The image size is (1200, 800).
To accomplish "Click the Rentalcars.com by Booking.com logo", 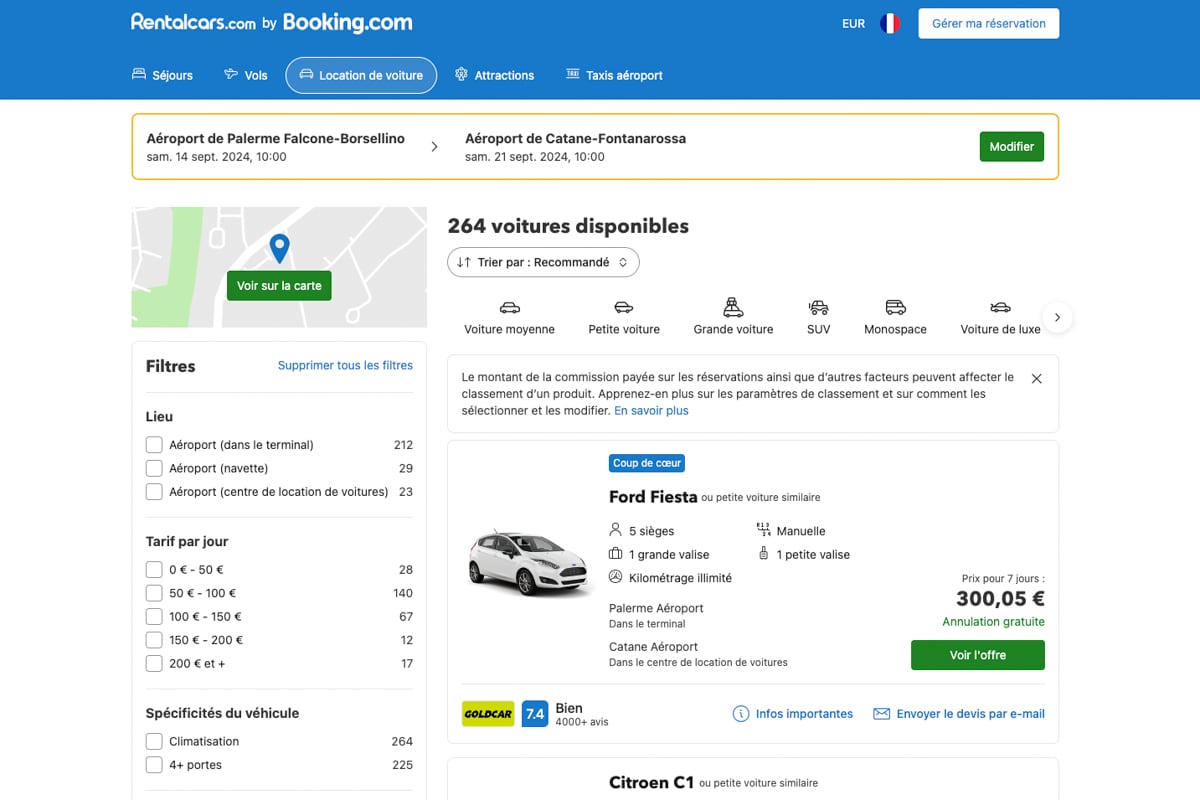I will click(271, 23).
